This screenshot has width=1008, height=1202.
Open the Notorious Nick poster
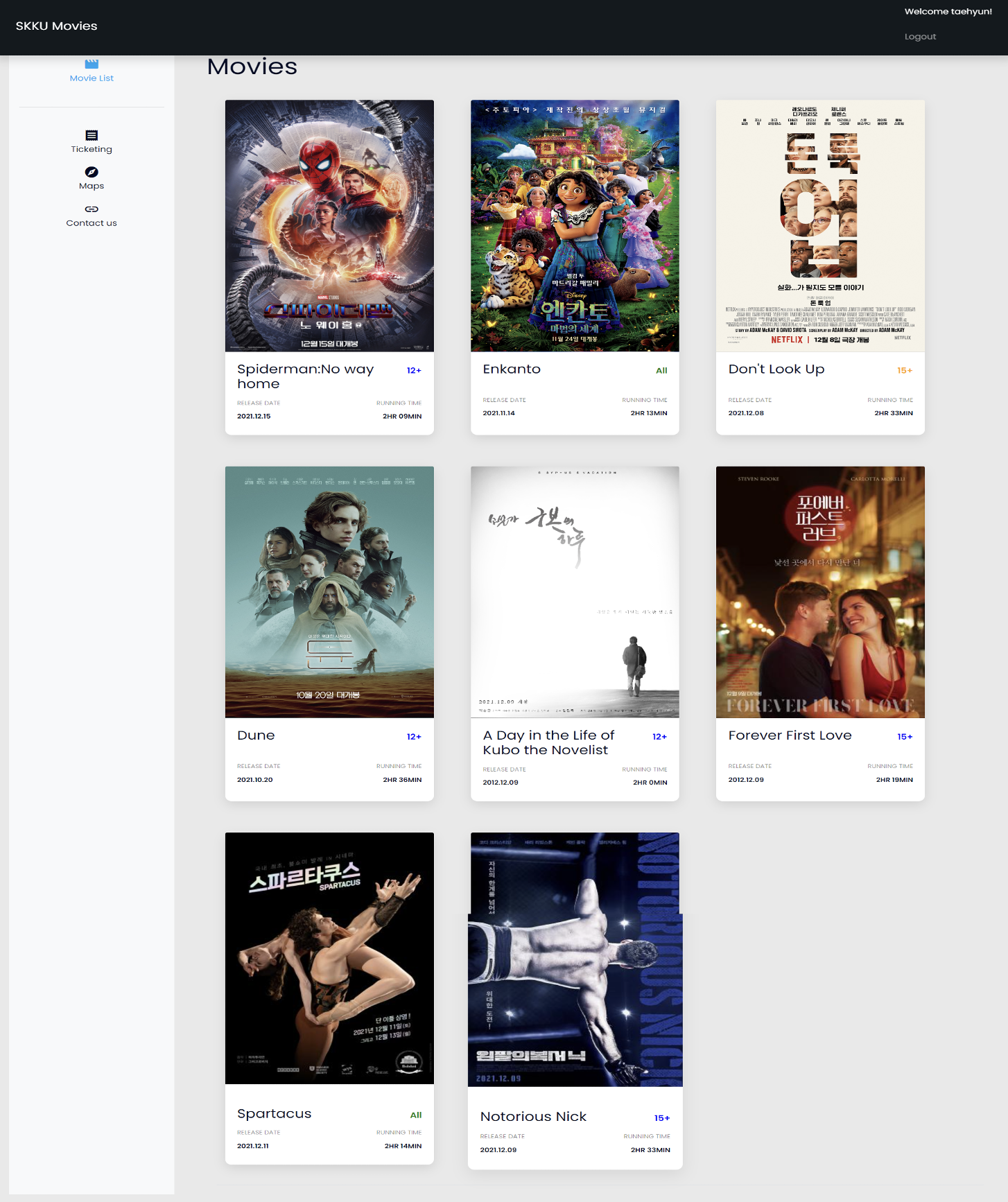tap(575, 959)
